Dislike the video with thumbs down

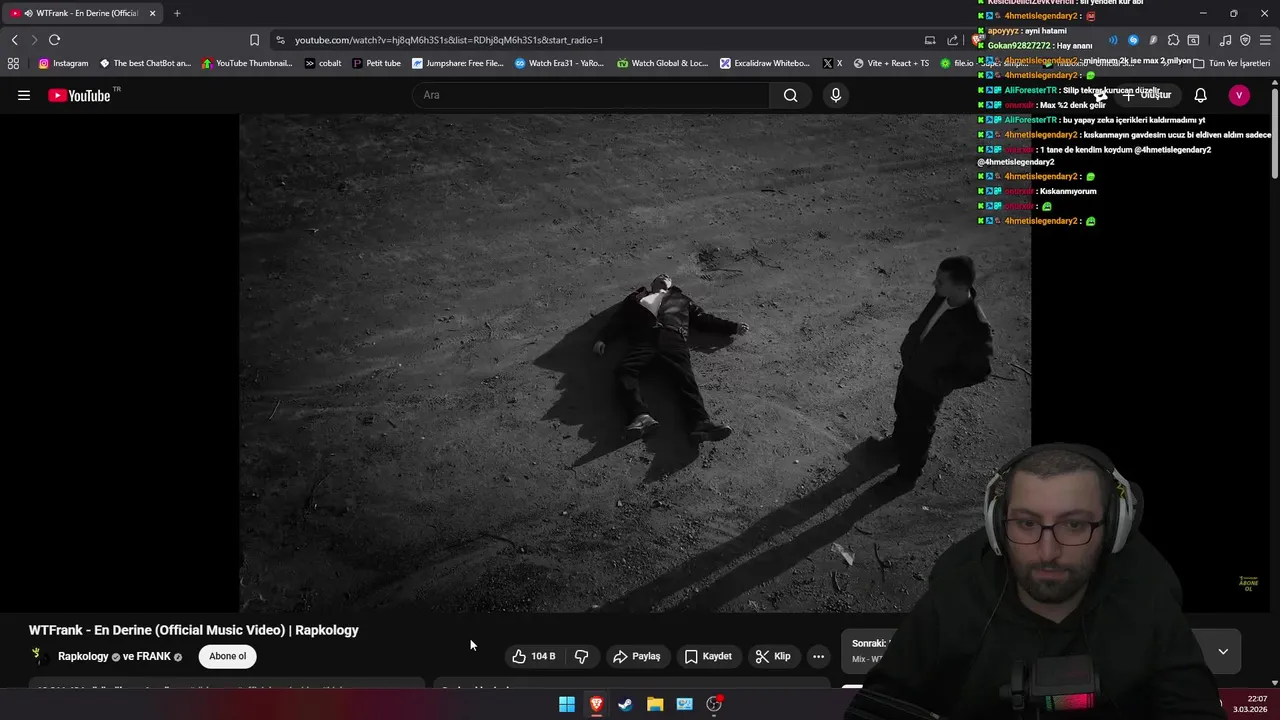(x=581, y=656)
